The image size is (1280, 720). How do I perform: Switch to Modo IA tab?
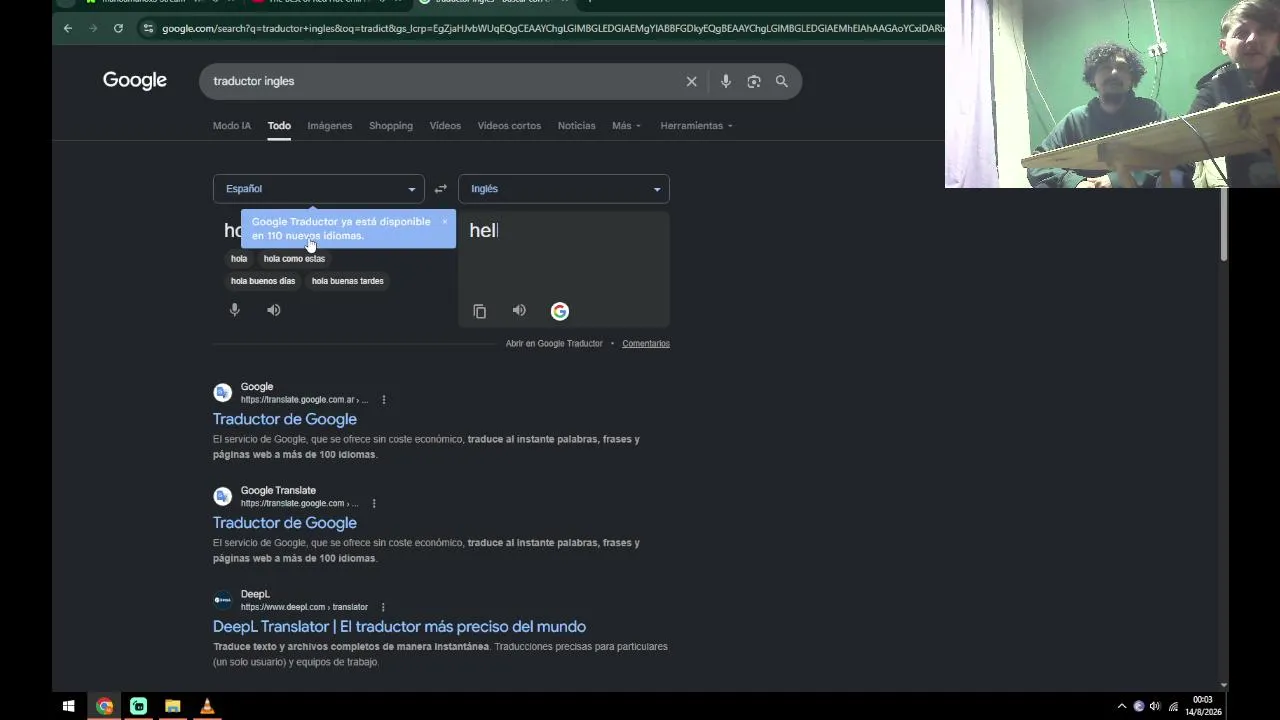click(x=232, y=126)
